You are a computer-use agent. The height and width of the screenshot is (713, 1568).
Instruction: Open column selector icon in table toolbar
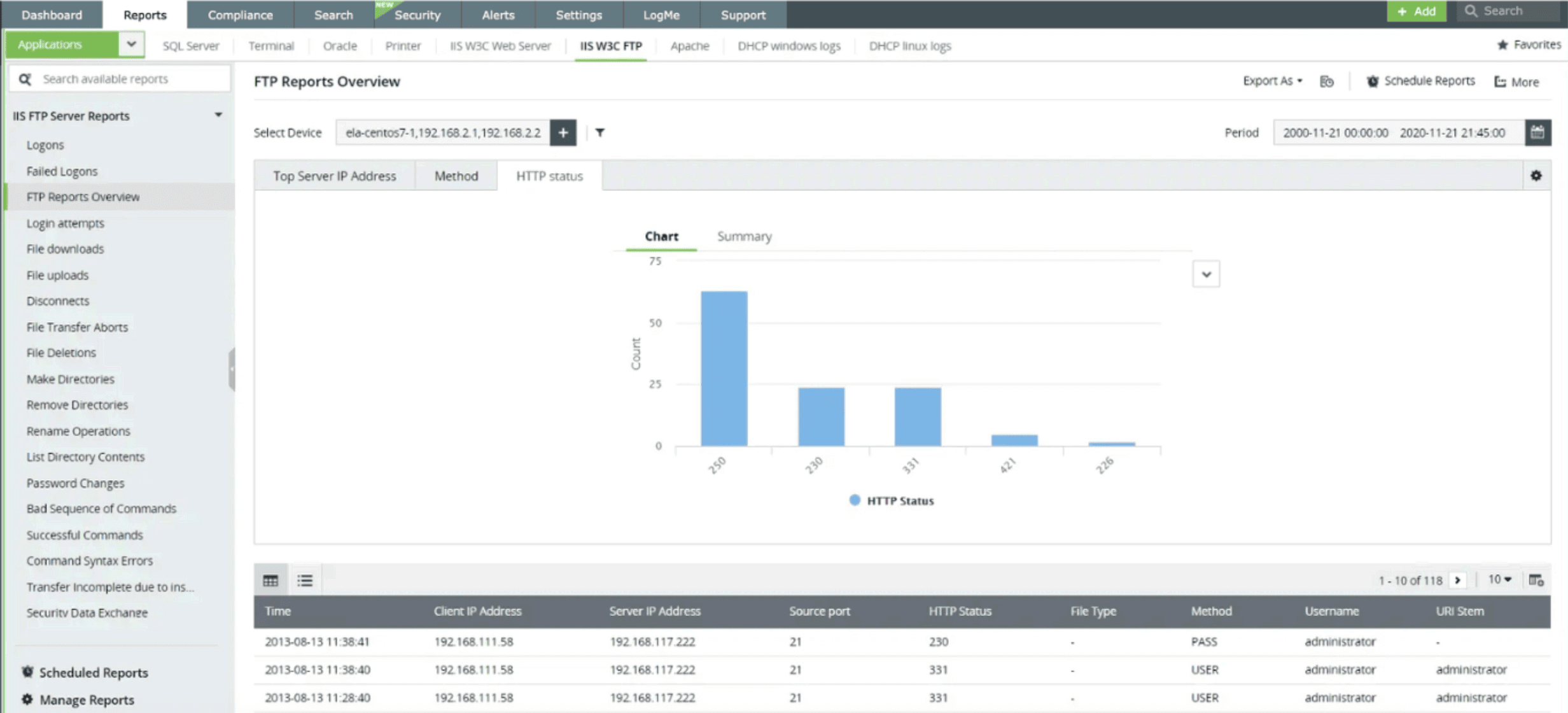[x=1536, y=580]
